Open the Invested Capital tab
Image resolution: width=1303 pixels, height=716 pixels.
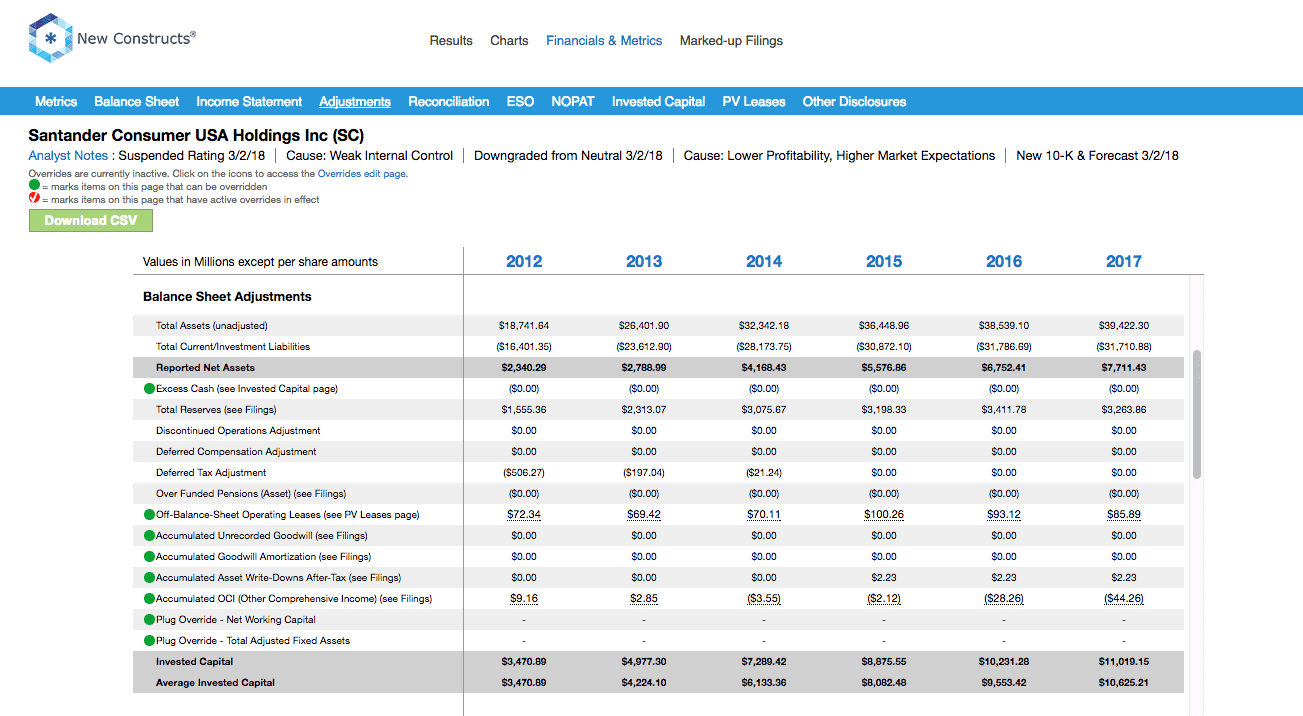(x=659, y=101)
